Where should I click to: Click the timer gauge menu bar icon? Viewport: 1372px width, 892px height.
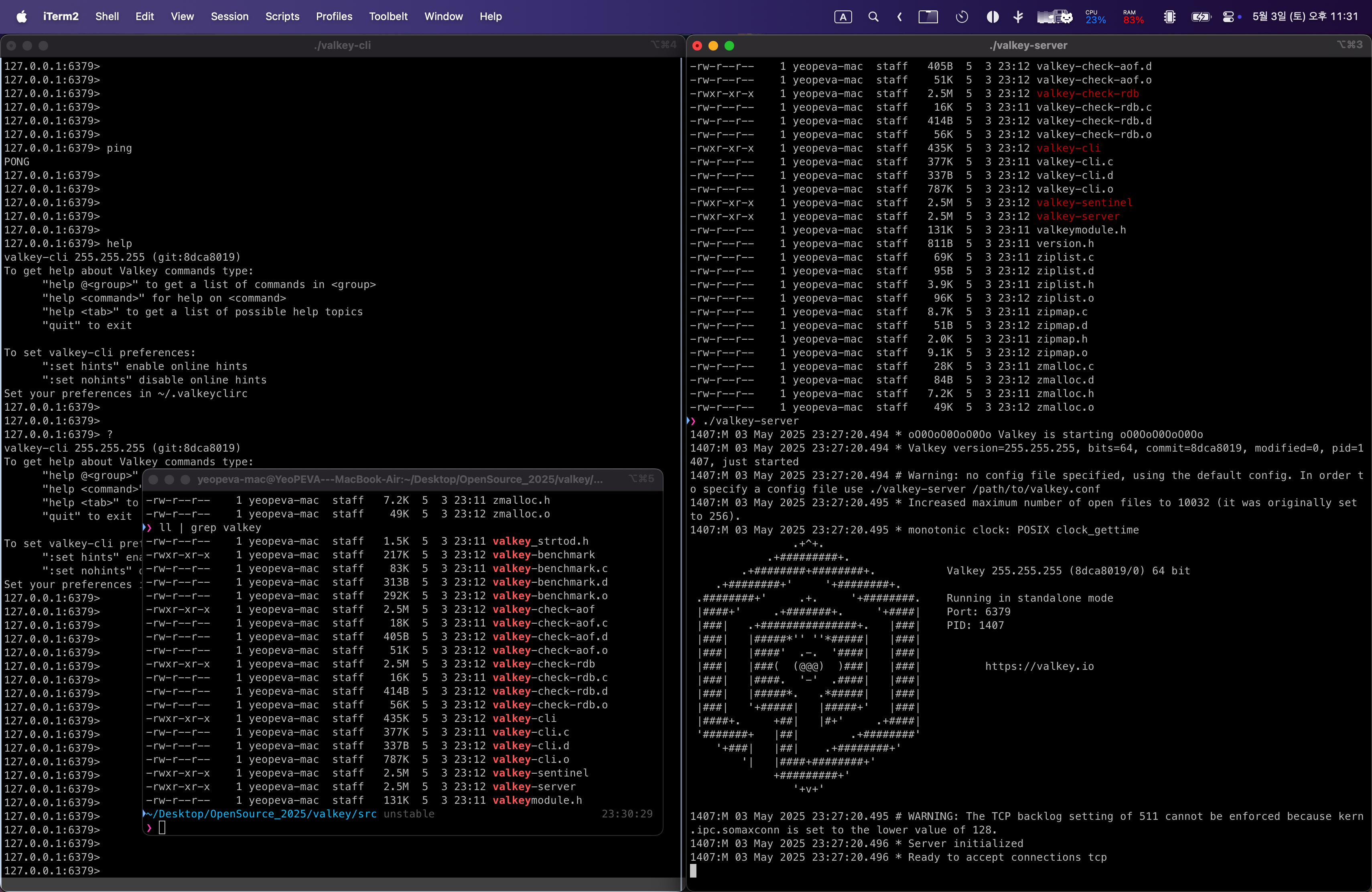point(962,17)
